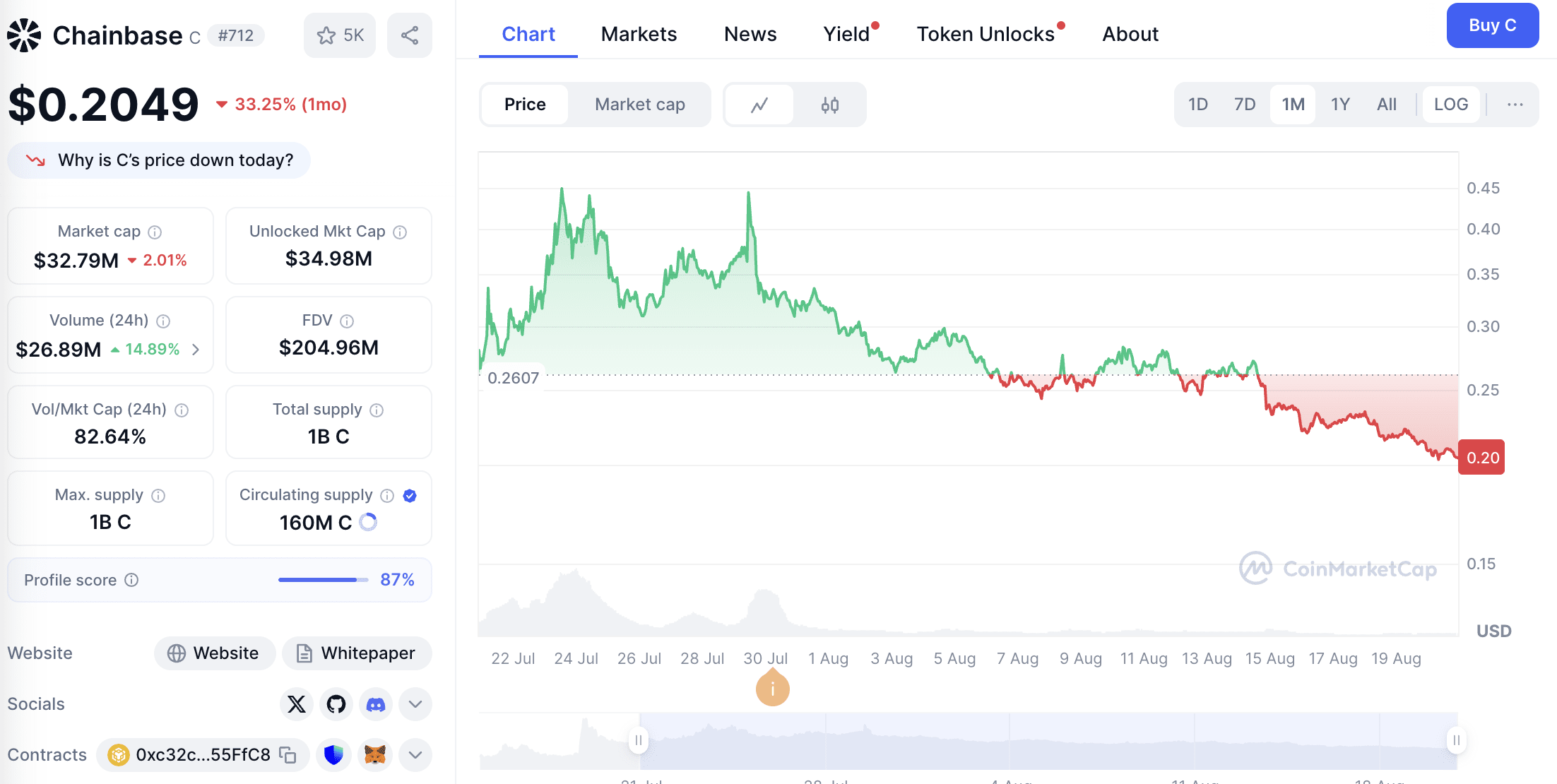
Task: Click the Buy C button
Action: coord(1493,25)
